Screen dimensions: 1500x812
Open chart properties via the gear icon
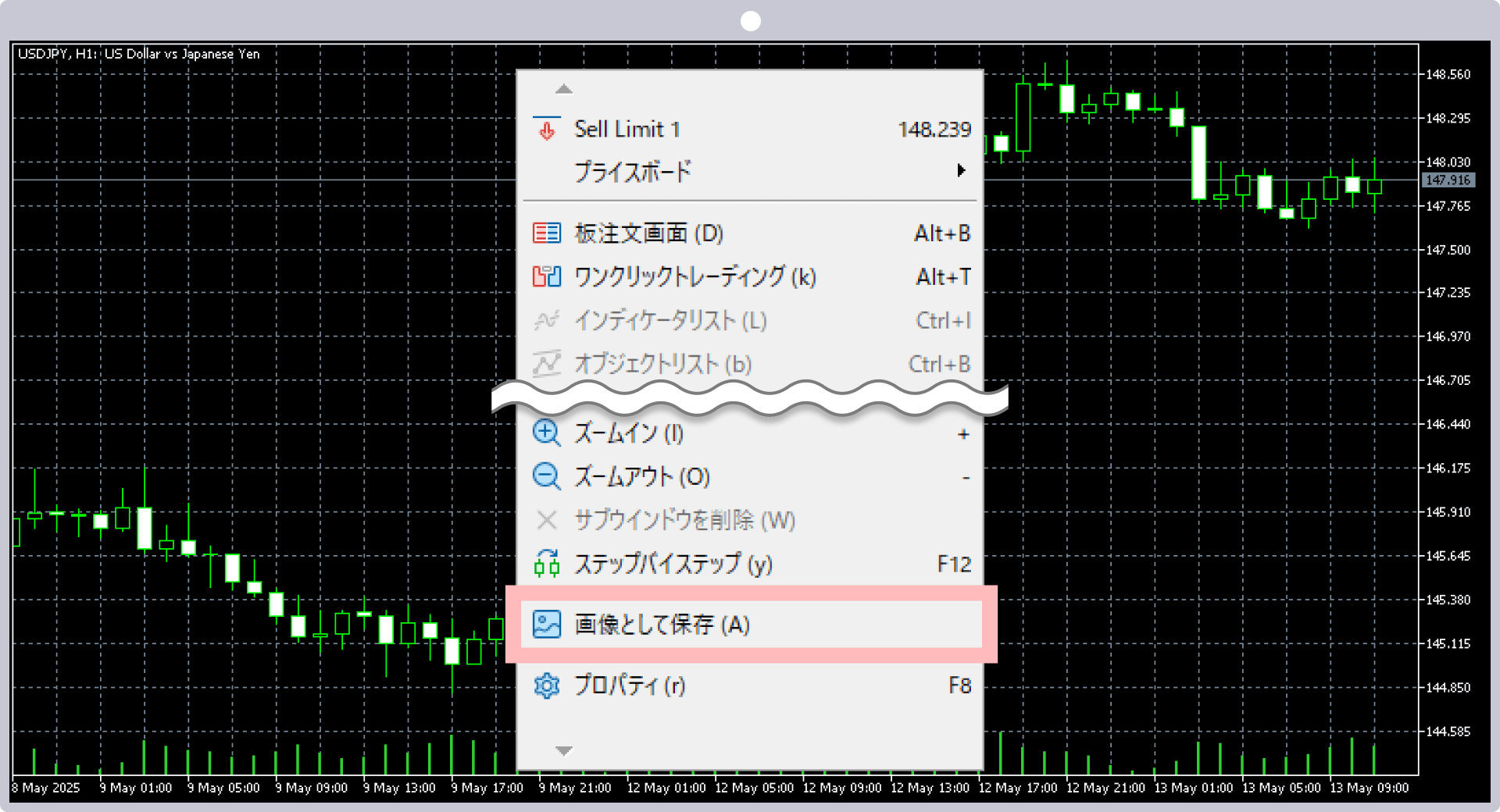click(x=548, y=686)
